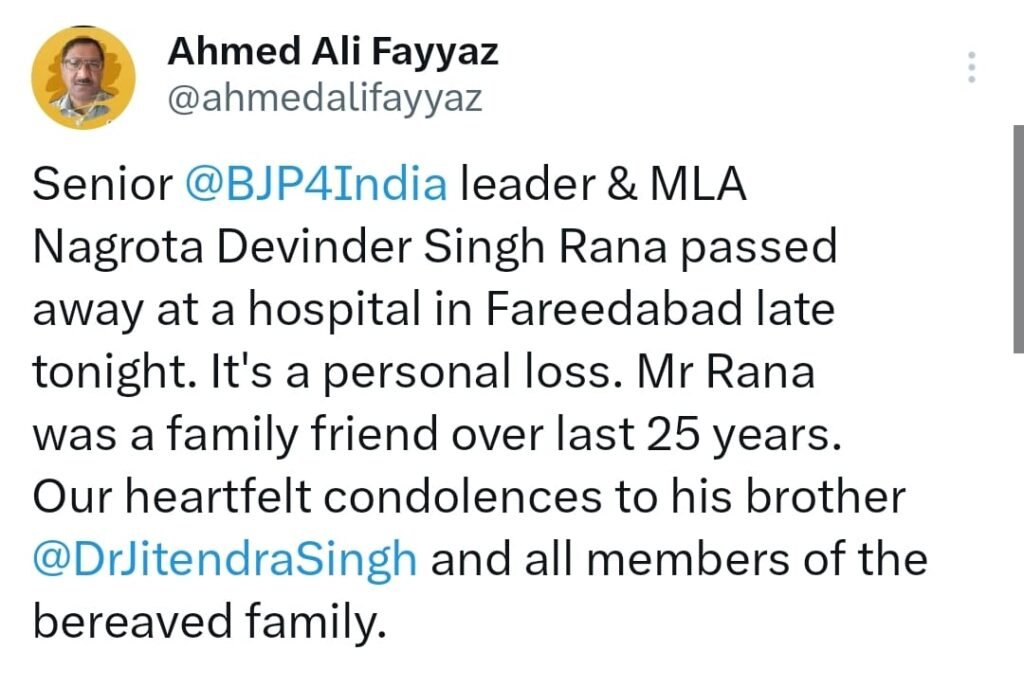
Task: Click the @ahmedalifayyaz handle
Action: click(324, 99)
